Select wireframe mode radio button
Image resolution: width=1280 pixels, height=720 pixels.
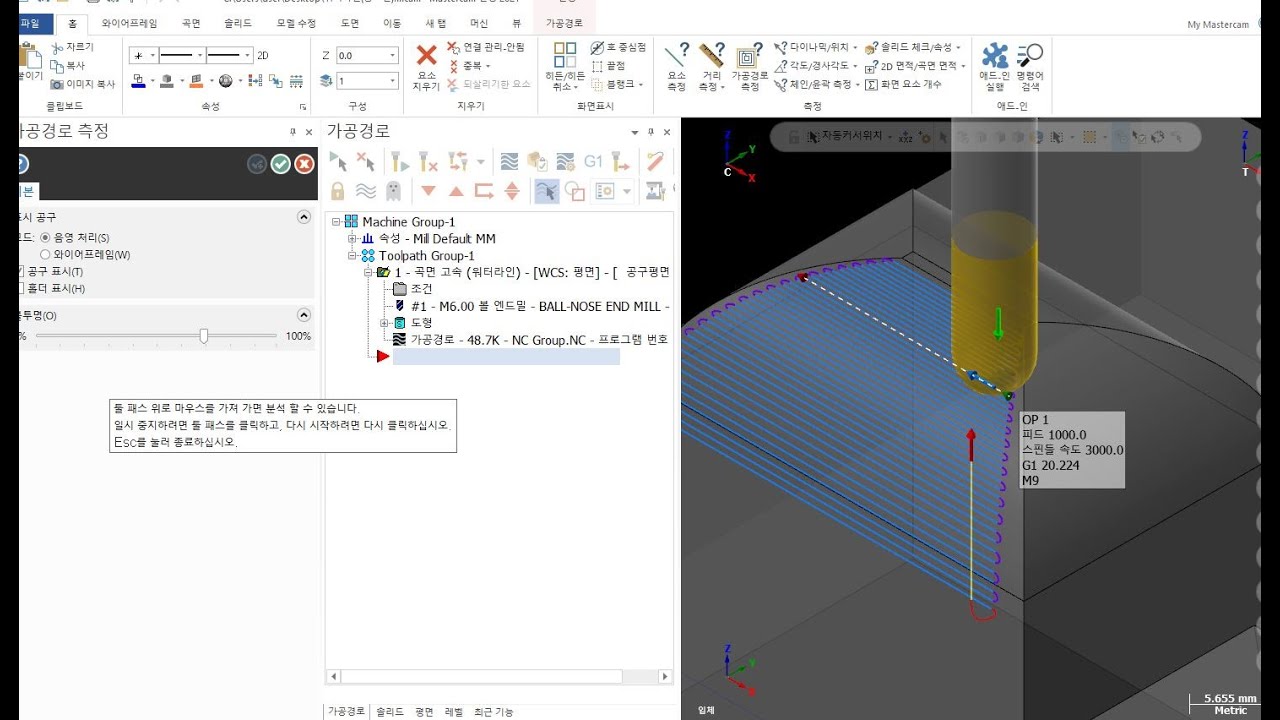(45, 254)
